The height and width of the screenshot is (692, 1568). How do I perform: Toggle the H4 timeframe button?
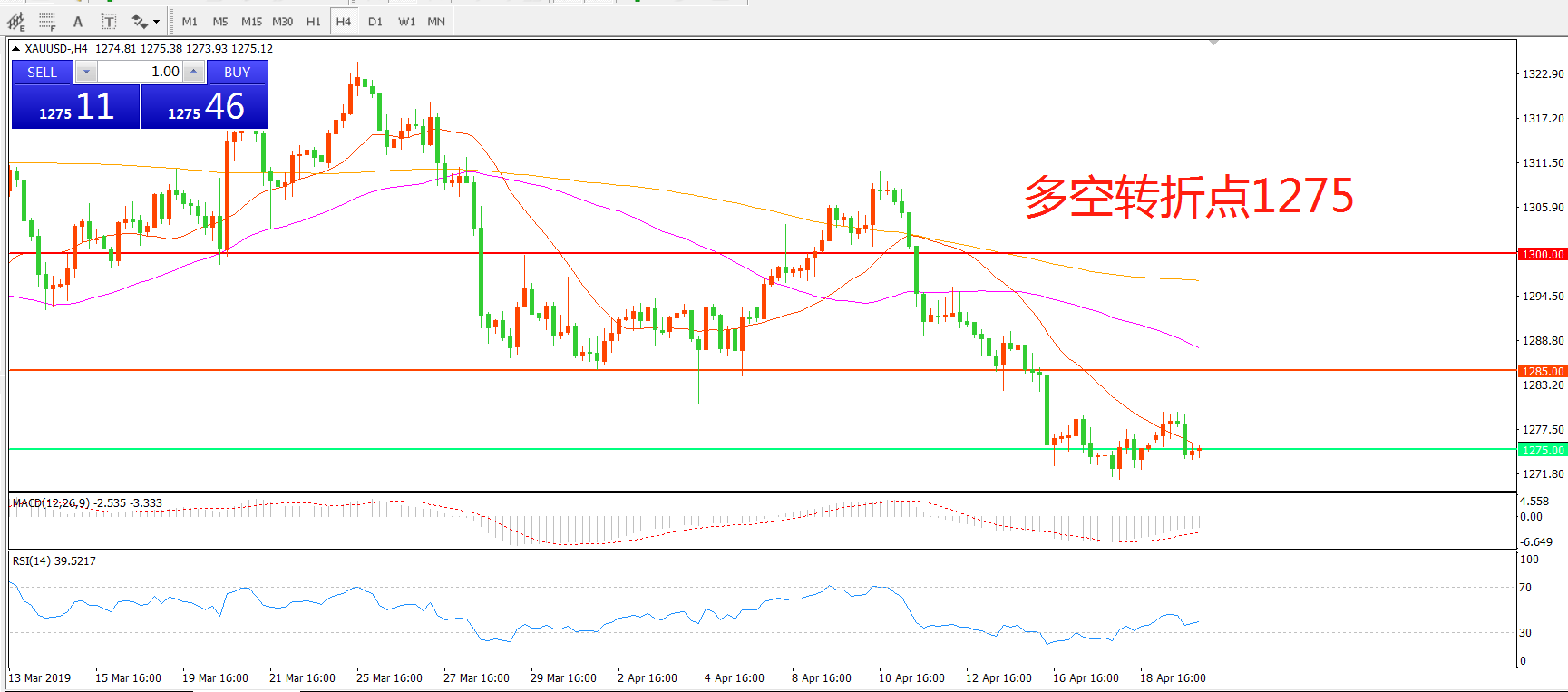click(344, 22)
